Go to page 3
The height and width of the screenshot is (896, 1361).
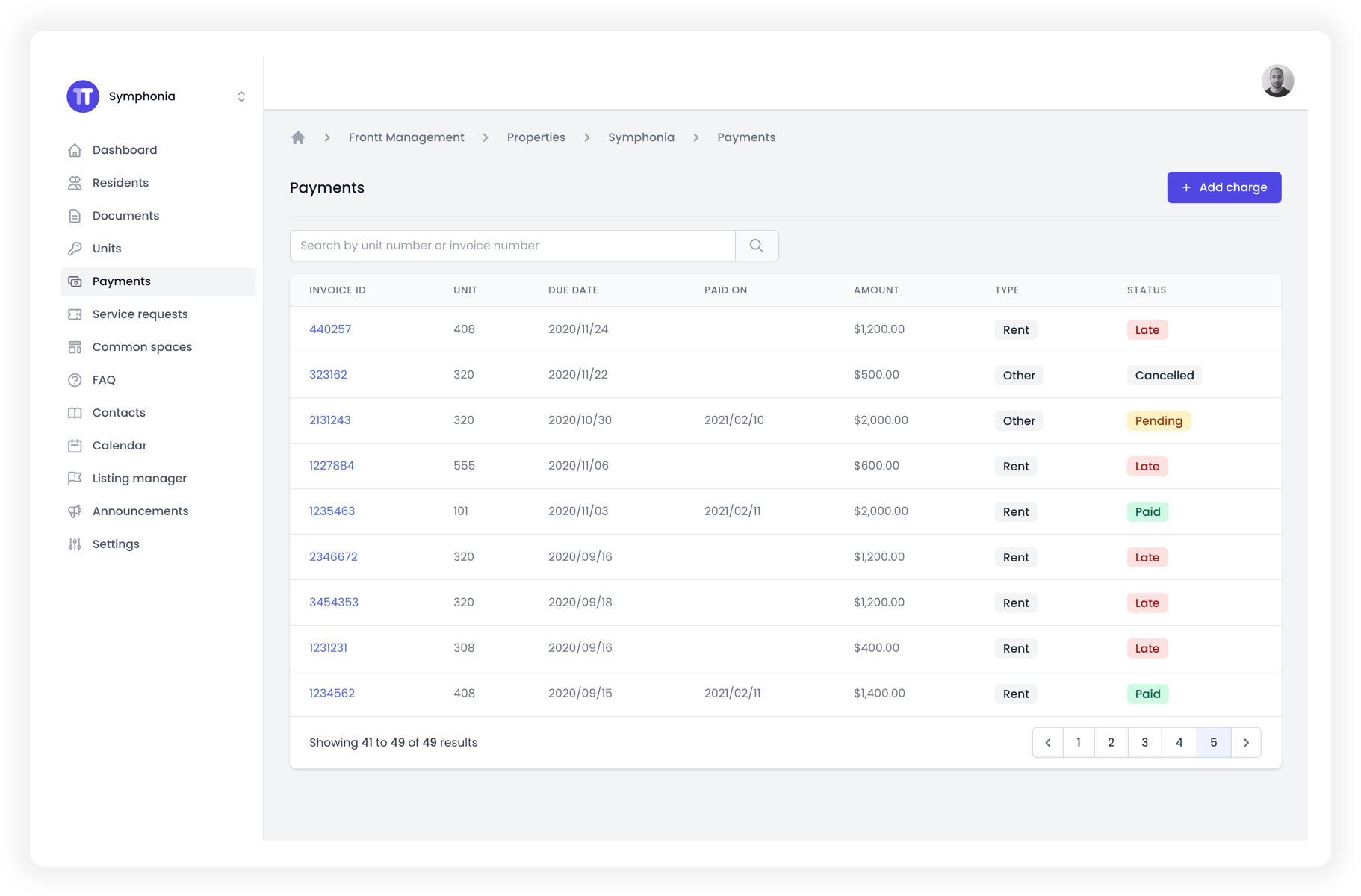[1145, 743]
